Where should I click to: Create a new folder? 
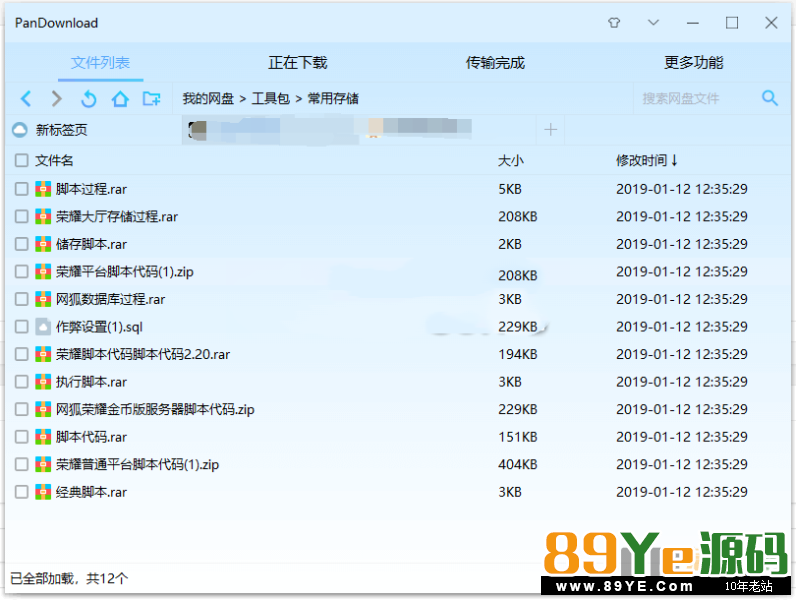click(x=151, y=98)
